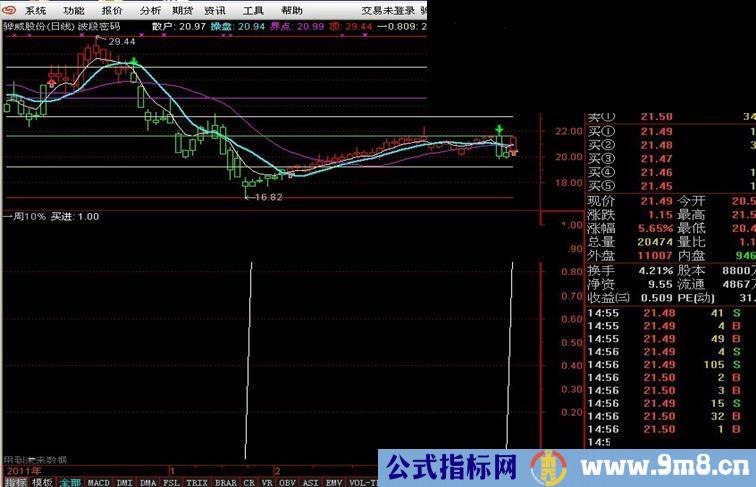Open the 报价 menu

click(x=112, y=9)
